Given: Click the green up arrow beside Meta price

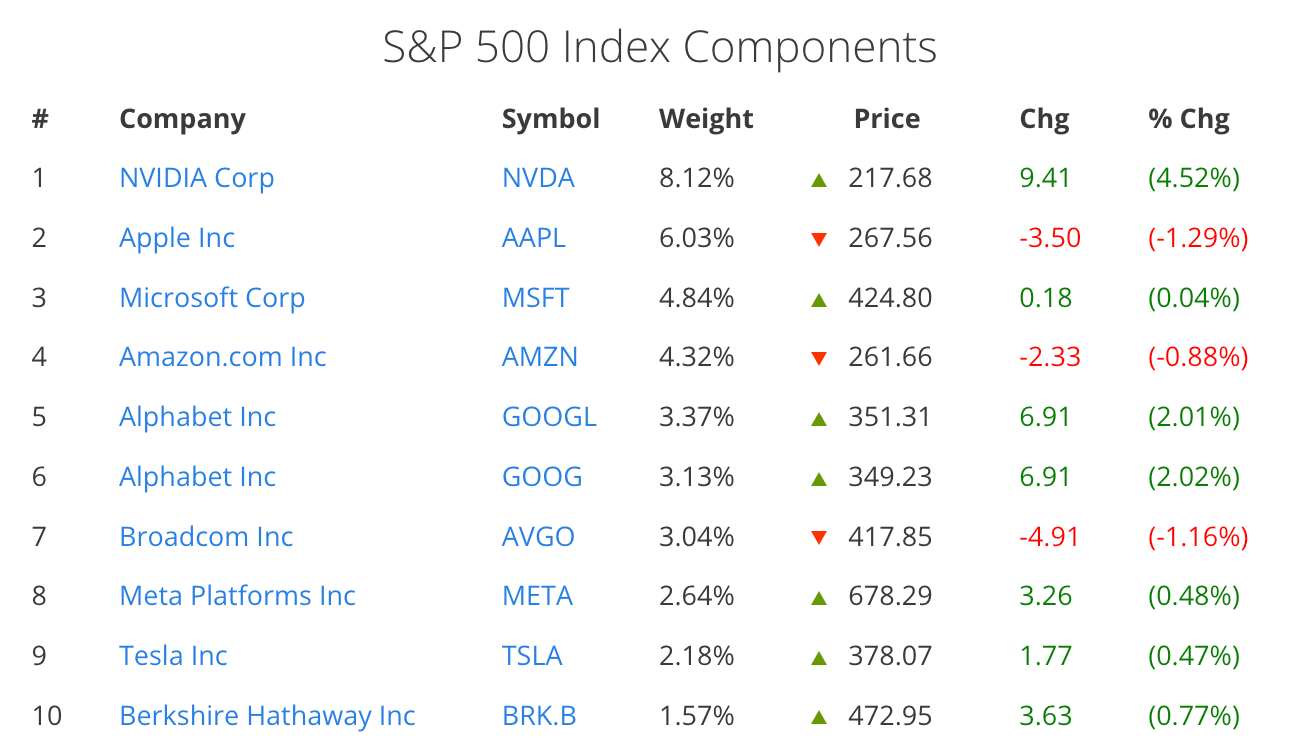Looking at the screenshot, I should [819, 598].
